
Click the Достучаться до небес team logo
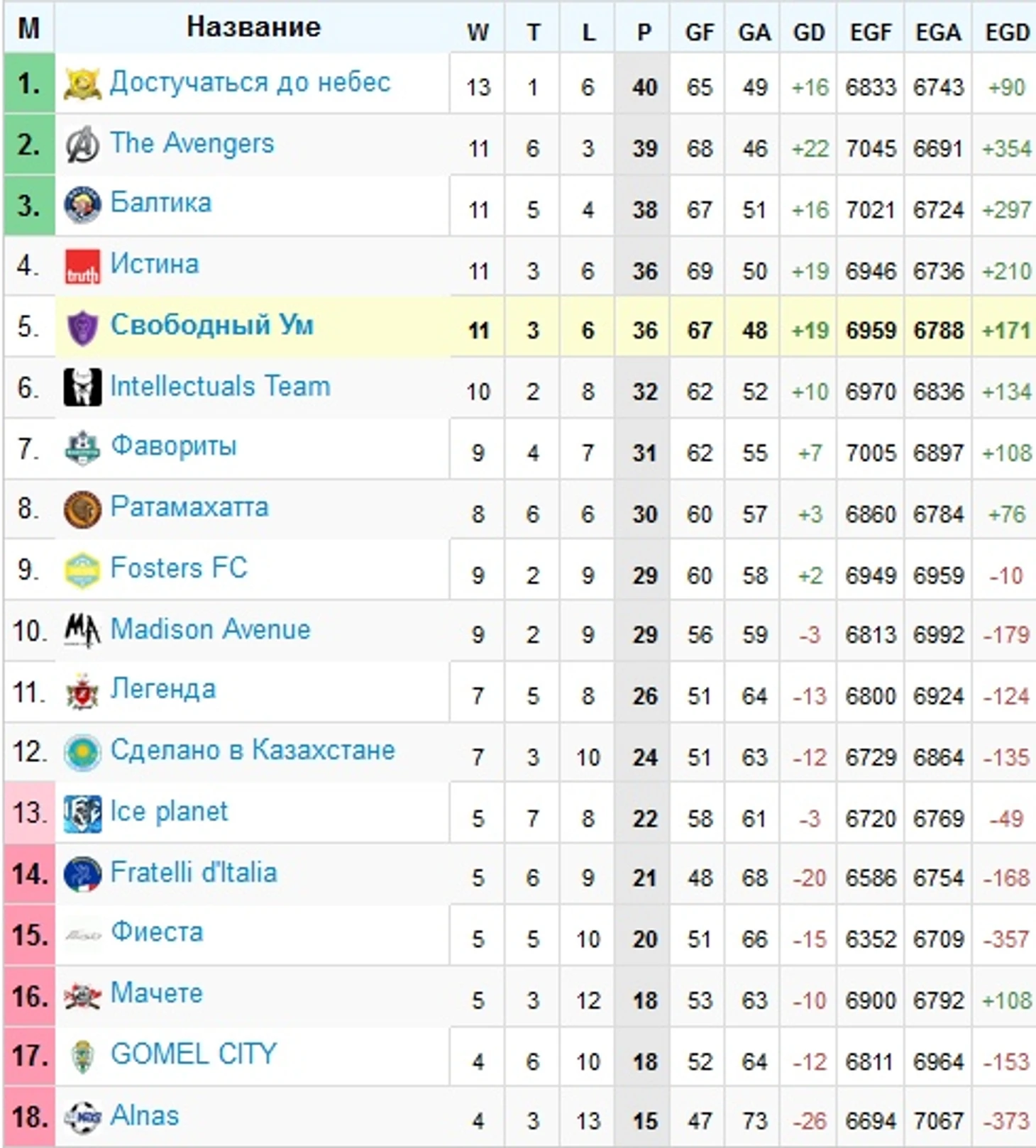[x=82, y=84]
